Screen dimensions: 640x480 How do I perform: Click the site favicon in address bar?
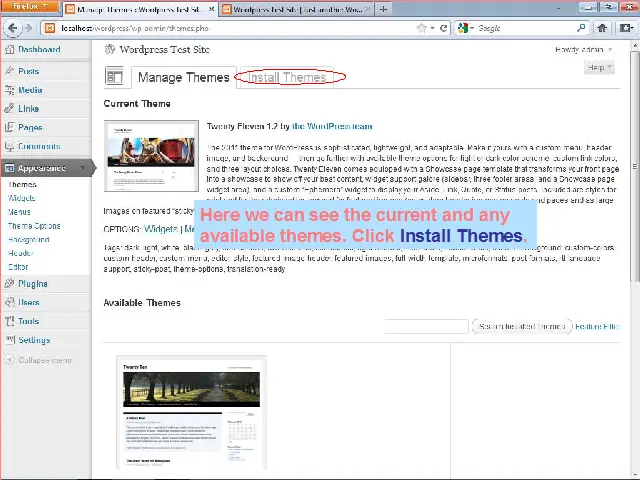pos(50,28)
